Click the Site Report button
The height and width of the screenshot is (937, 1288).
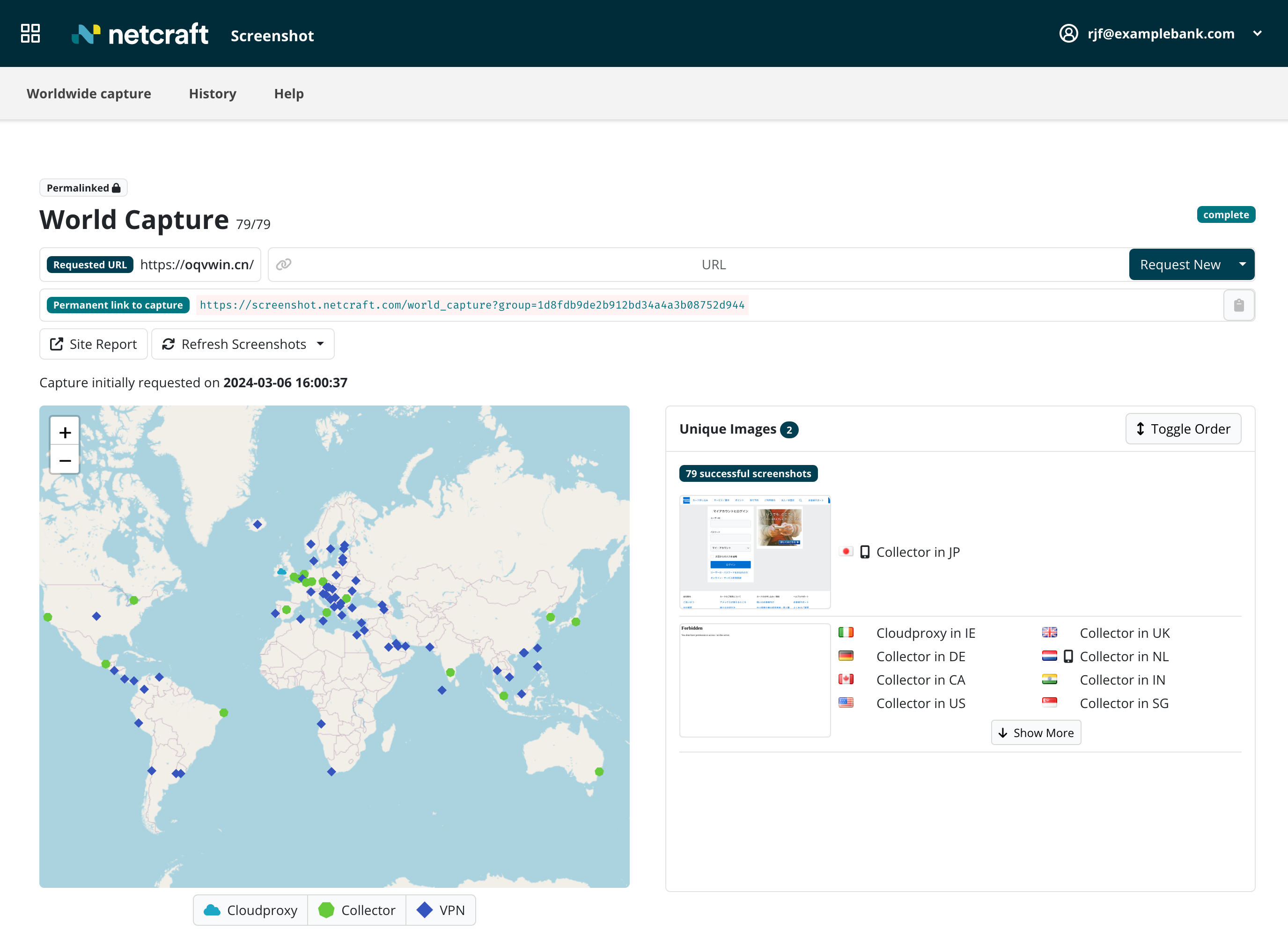pos(93,344)
